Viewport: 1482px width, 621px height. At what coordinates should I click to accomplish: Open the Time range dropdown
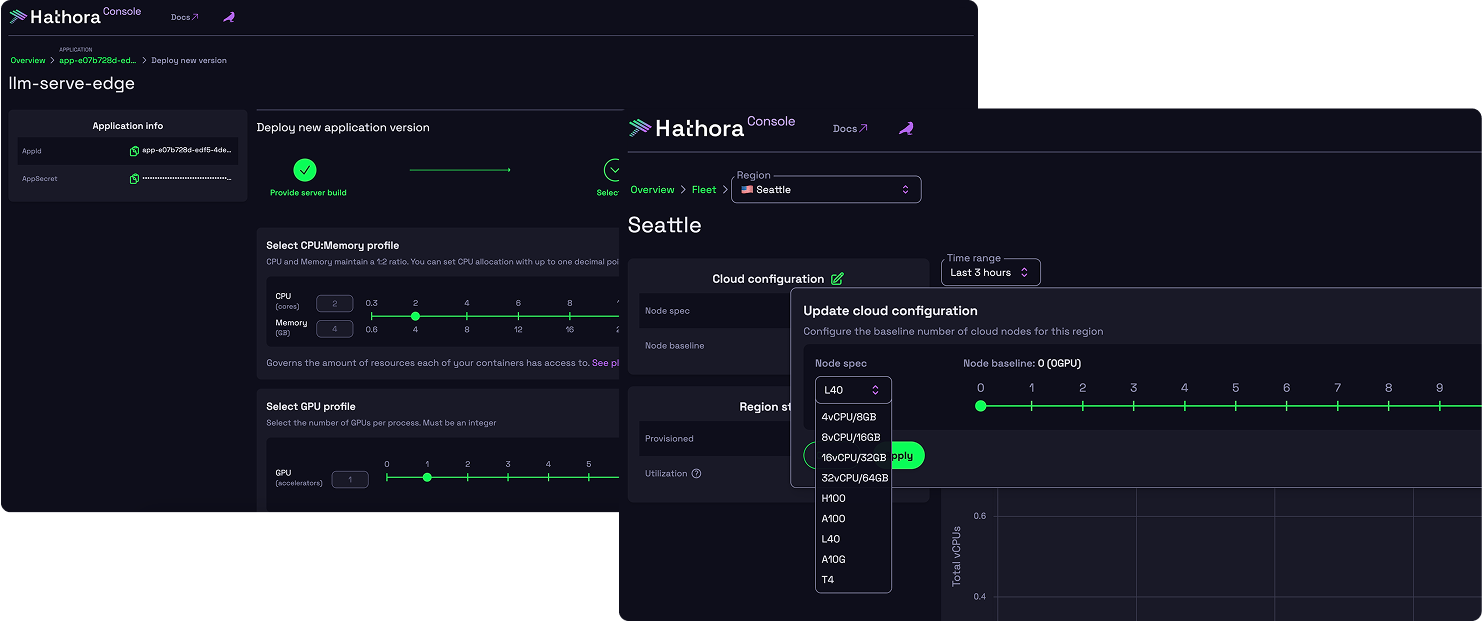coord(991,272)
